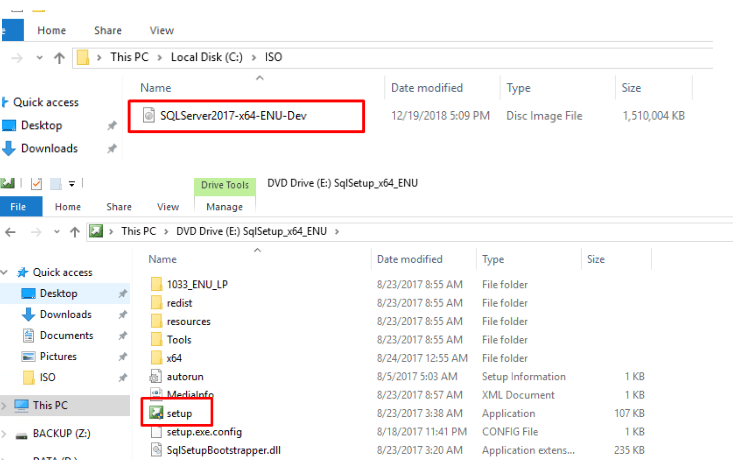Screen dimensions: 733x460
Task: Select the SqlSetupBootstrapper.dll file
Action: (223, 451)
